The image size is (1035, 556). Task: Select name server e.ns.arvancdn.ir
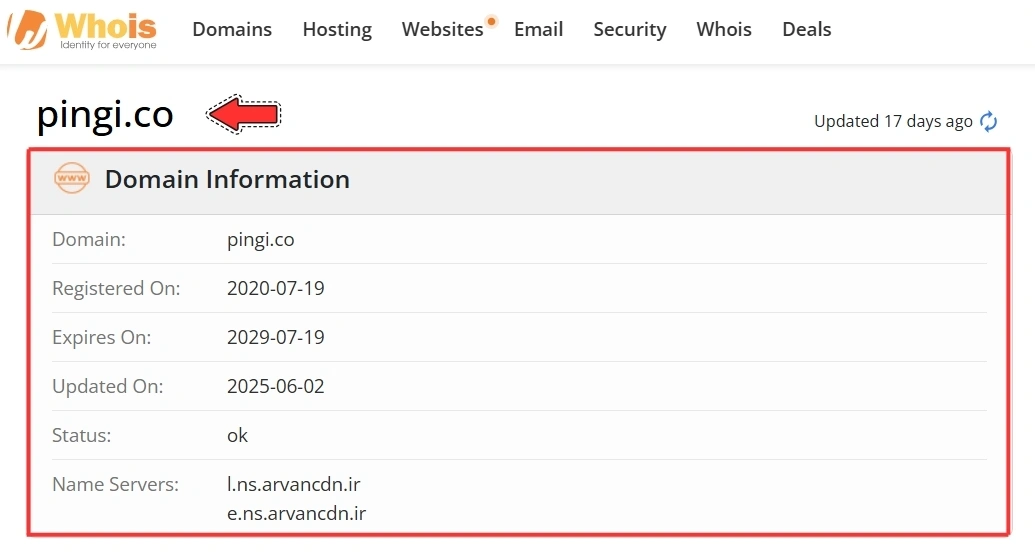click(x=296, y=513)
